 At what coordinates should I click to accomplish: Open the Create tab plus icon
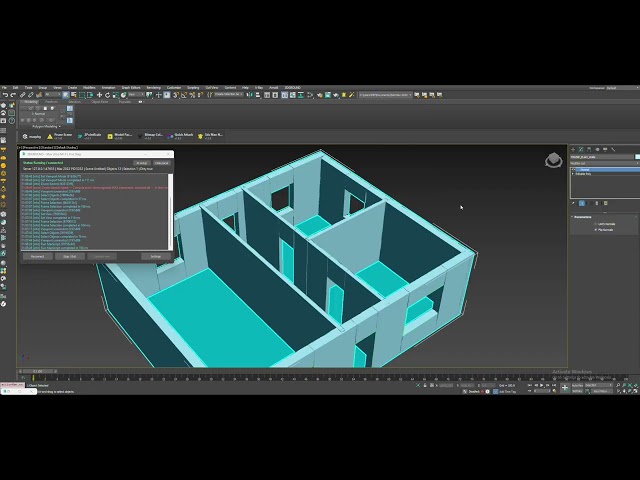[x=573, y=149]
